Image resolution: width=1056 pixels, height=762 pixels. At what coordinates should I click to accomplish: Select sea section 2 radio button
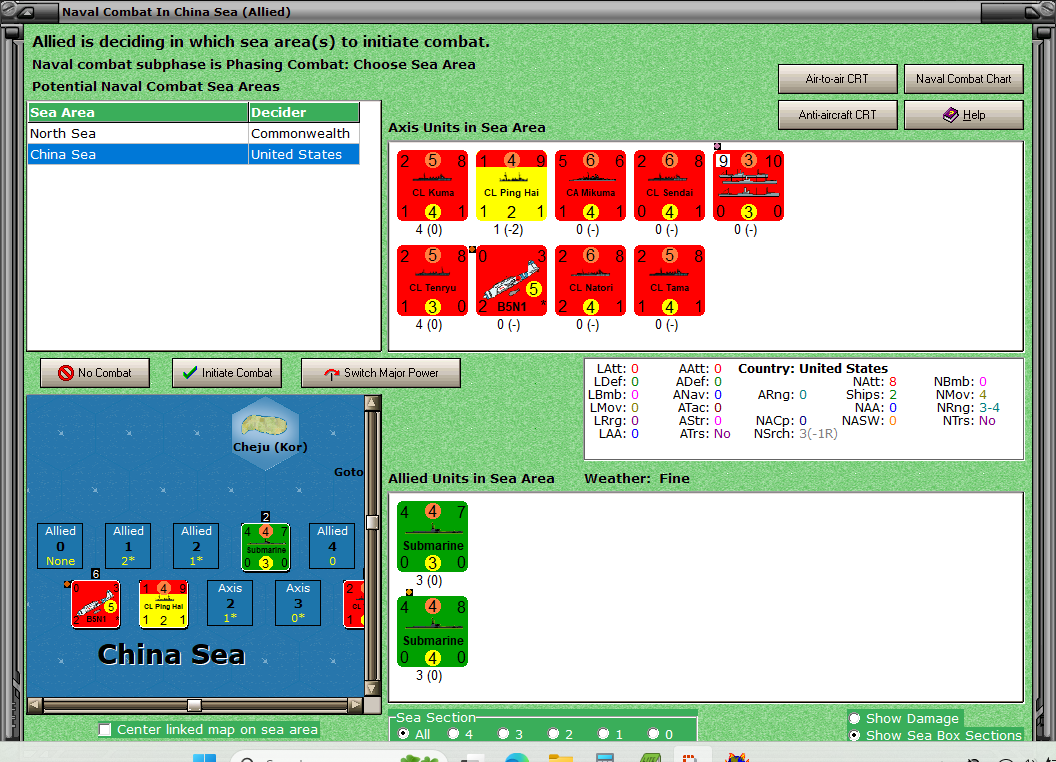553,734
